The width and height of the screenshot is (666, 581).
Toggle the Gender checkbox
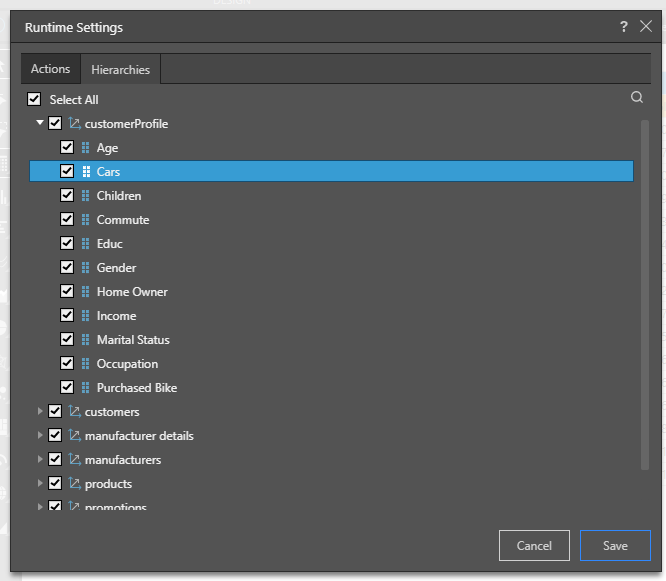pyautogui.click(x=67, y=268)
